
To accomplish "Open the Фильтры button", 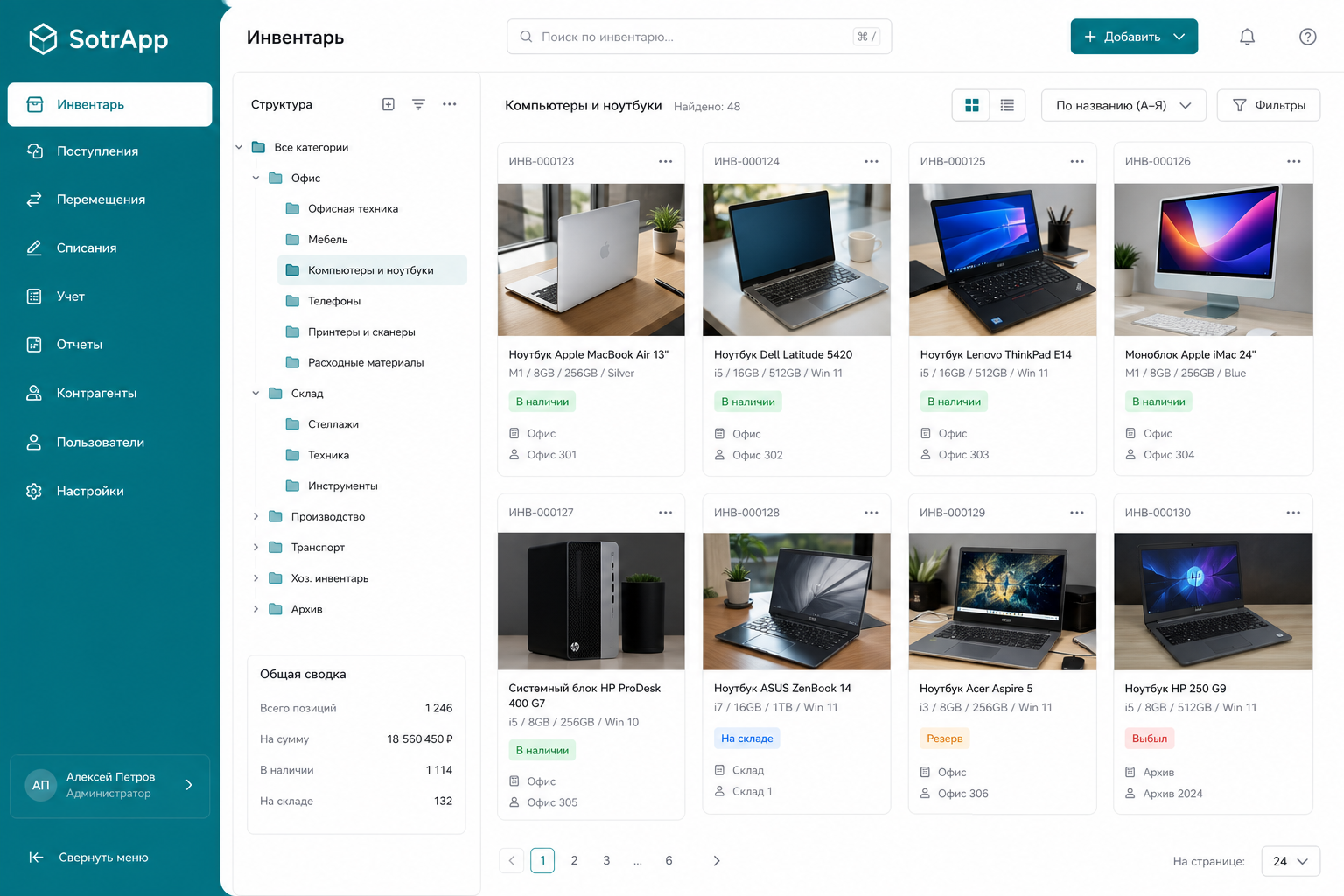I will 1269,105.
